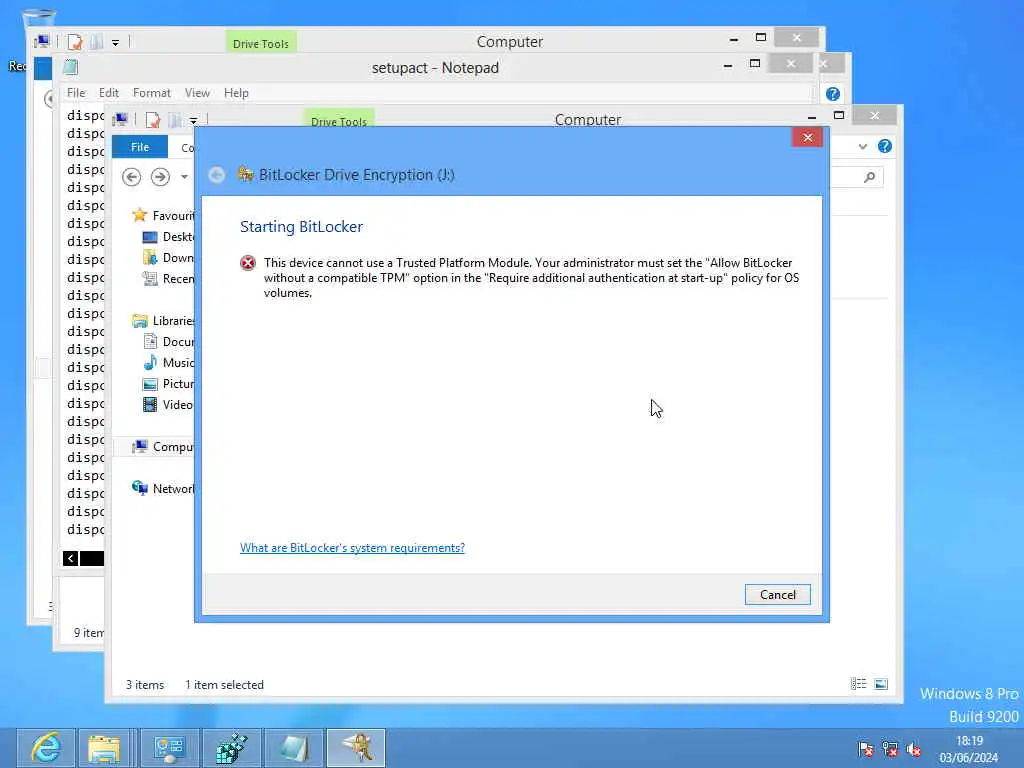Viewport: 1024px width, 768px height.
Task: Select Libraries in navigation pane
Action: (x=163, y=321)
